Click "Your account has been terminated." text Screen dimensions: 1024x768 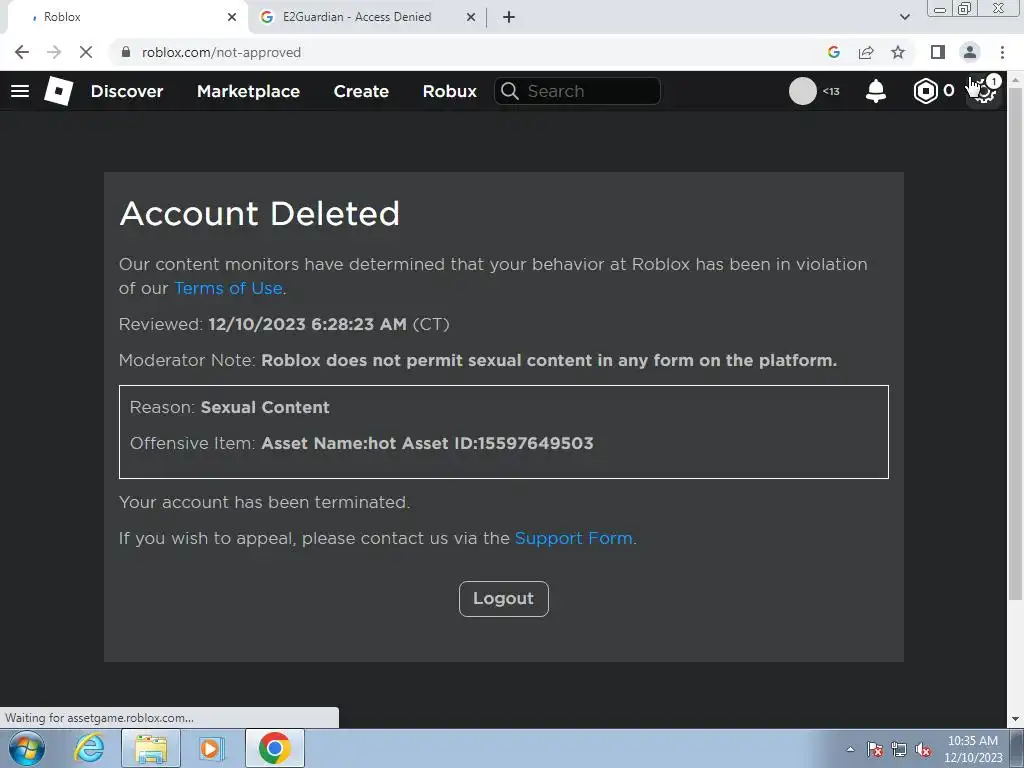264,502
